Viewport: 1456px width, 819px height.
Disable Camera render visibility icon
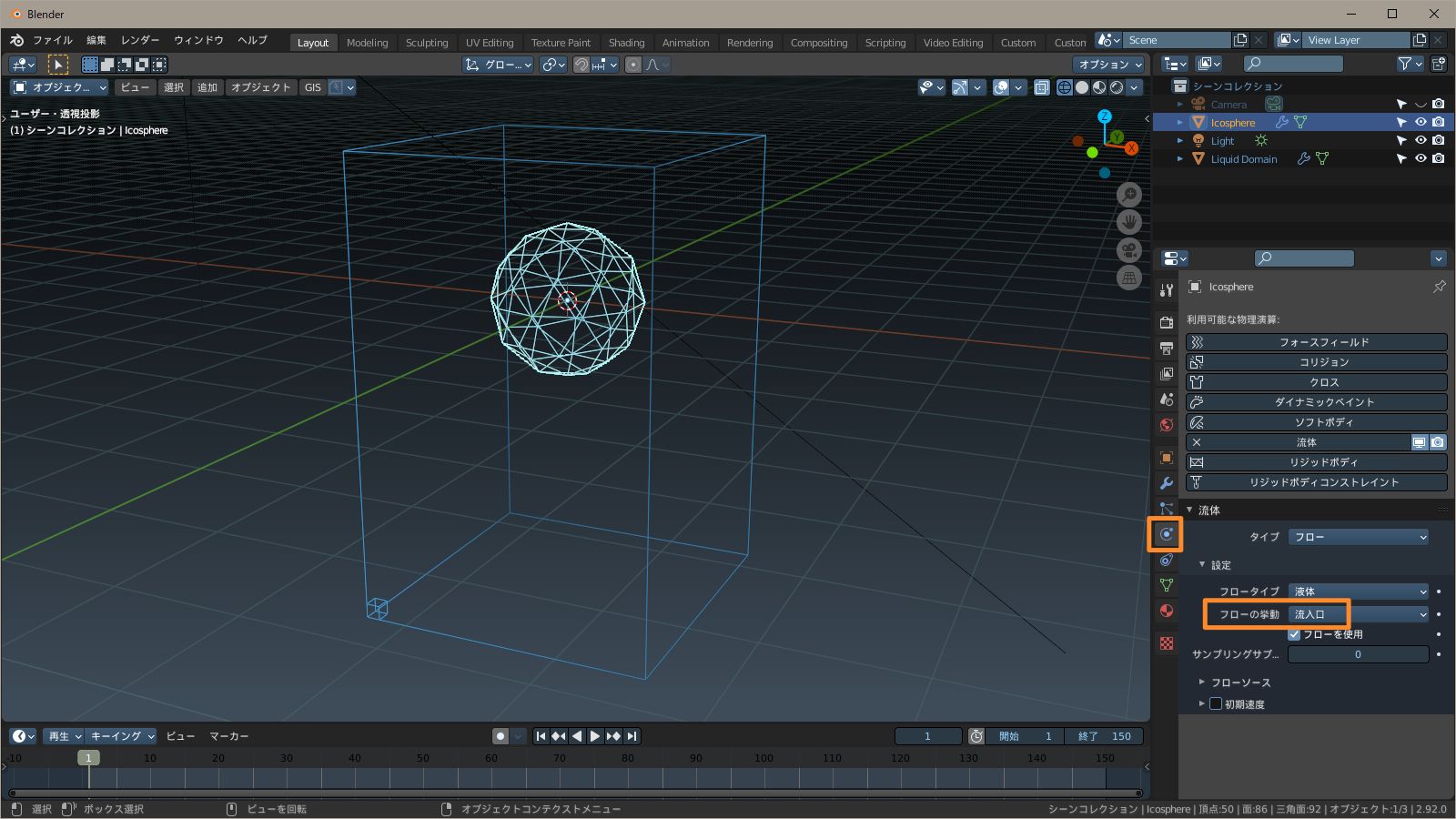pos(1438,104)
